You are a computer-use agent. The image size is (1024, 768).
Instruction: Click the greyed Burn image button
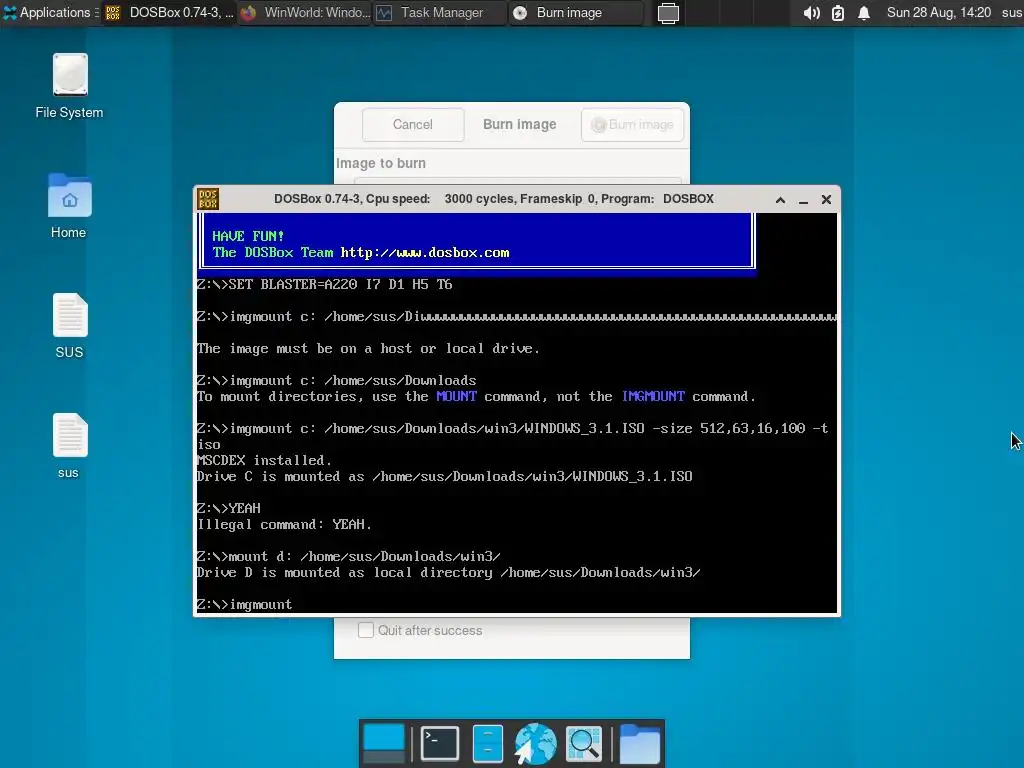pyautogui.click(x=632, y=124)
